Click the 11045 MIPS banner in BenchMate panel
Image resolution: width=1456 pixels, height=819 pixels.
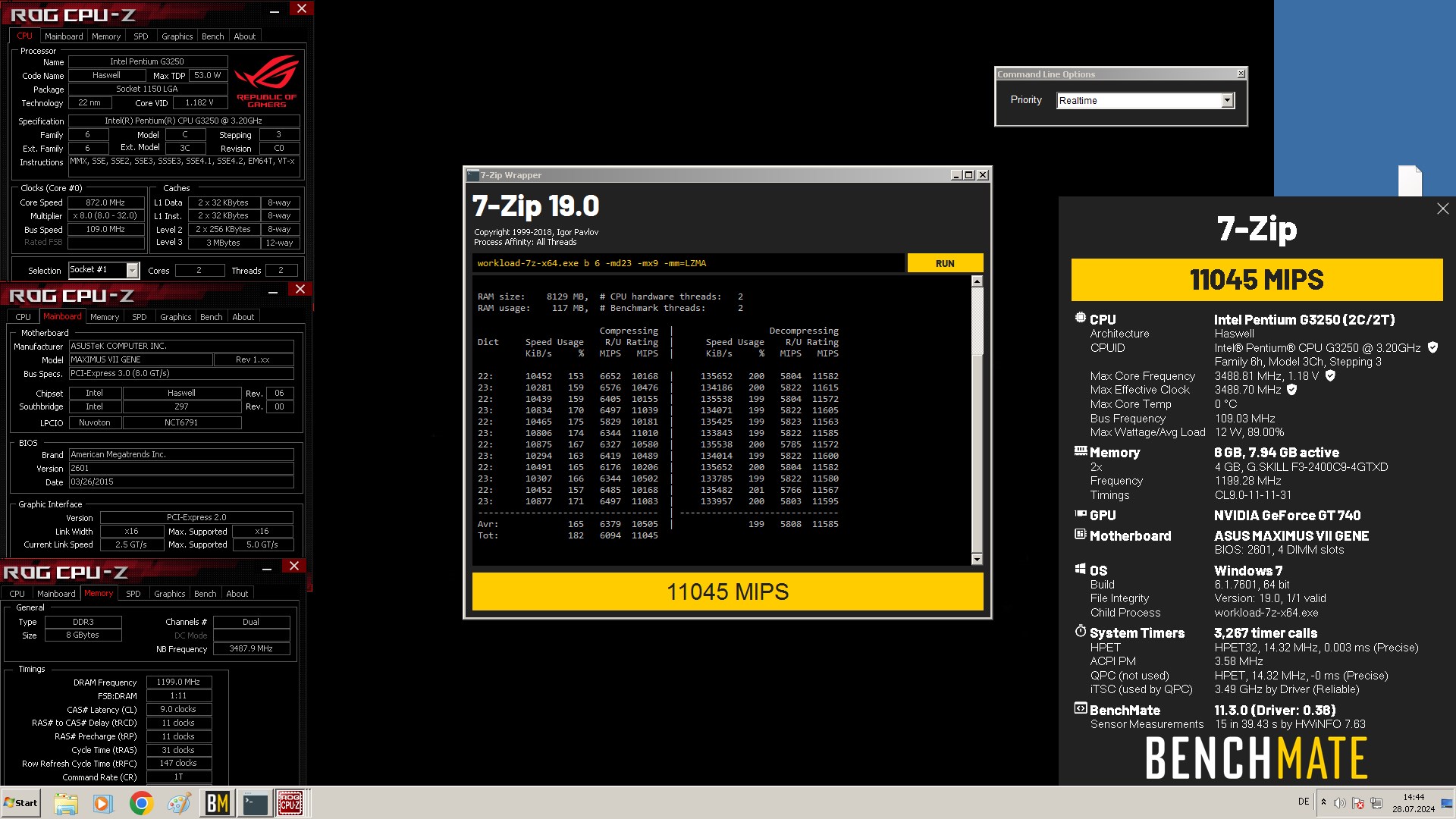point(1257,280)
